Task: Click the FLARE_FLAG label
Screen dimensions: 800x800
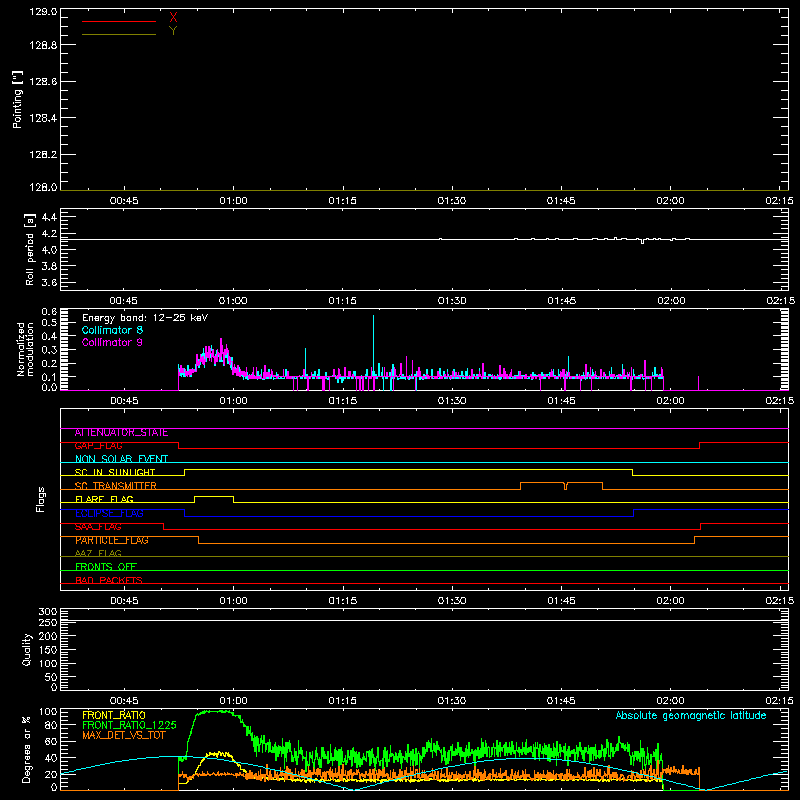Action: (x=104, y=499)
